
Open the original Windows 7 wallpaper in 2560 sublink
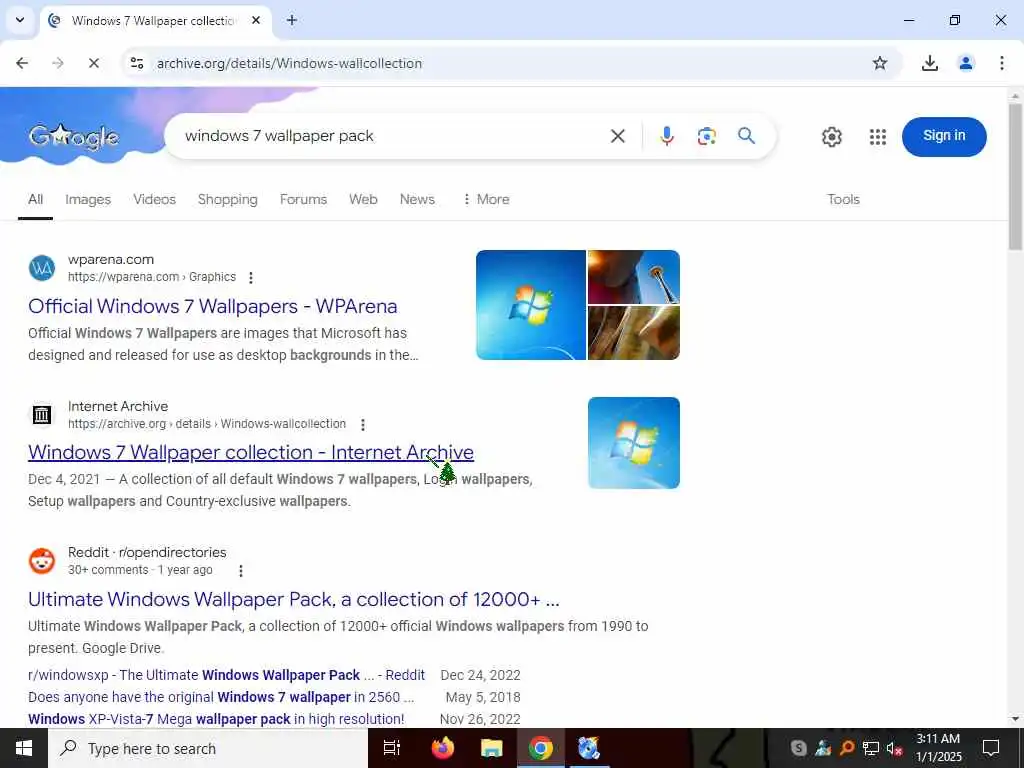(x=221, y=697)
